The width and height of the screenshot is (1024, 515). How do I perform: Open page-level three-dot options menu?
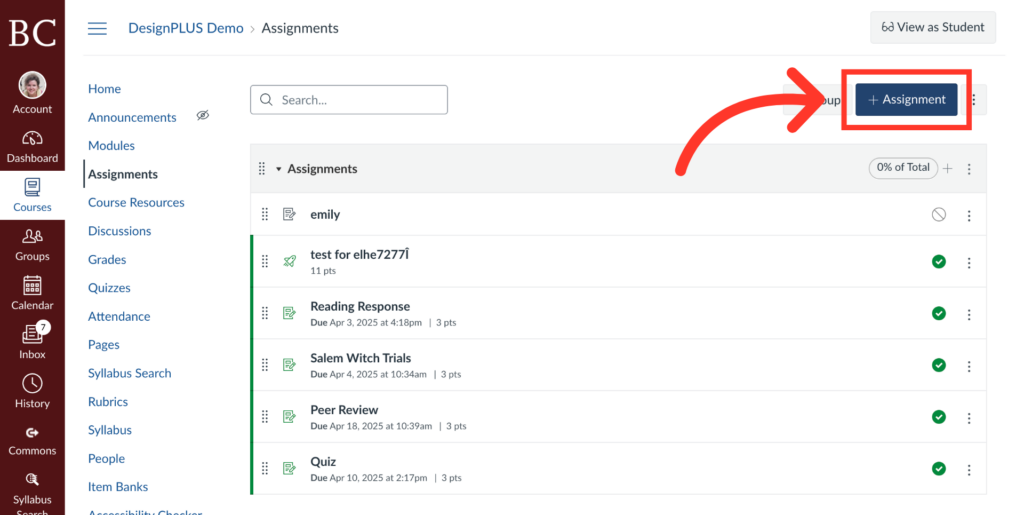pyautogui.click(x=974, y=100)
